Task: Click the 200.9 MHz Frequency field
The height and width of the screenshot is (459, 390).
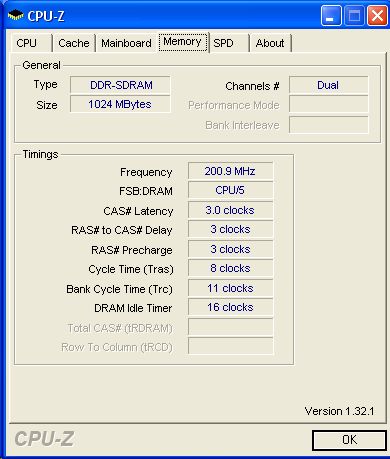Action: (230, 171)
